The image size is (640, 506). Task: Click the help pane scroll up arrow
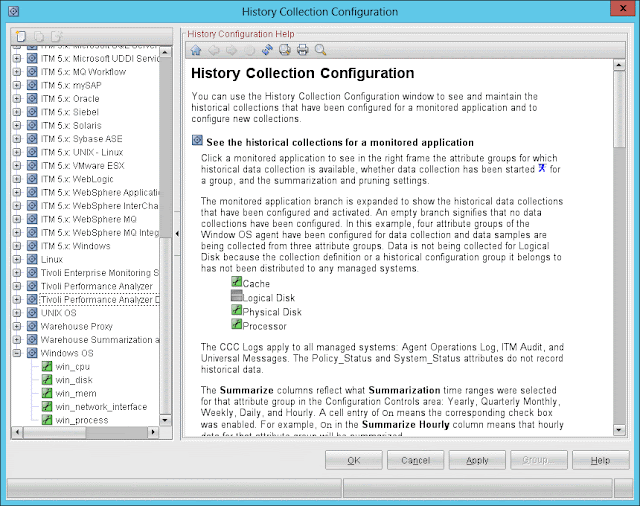point(619,65)
